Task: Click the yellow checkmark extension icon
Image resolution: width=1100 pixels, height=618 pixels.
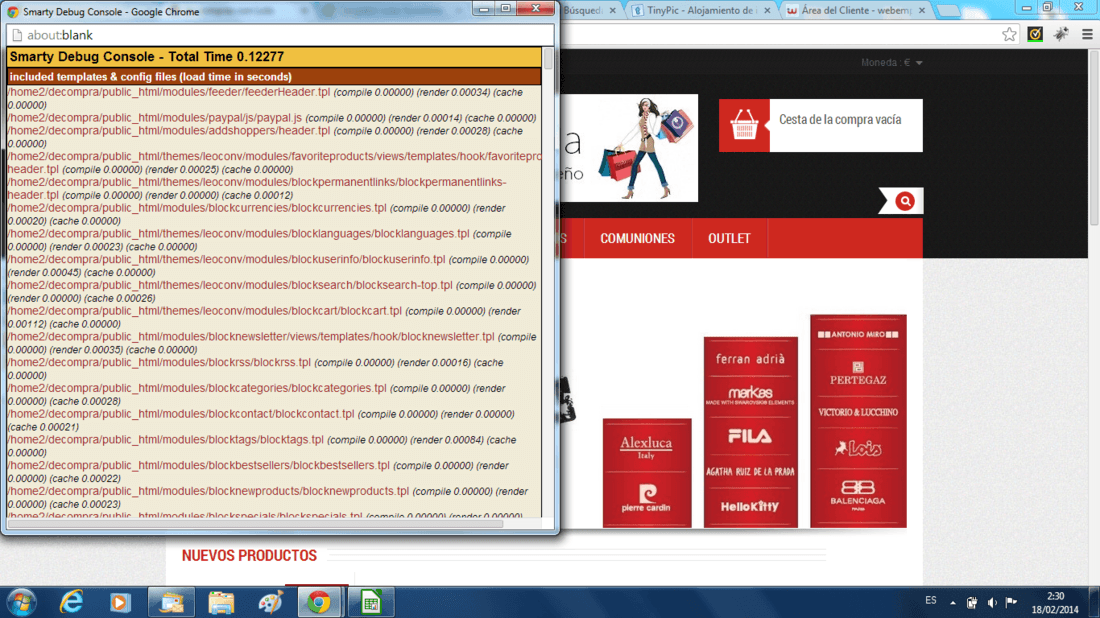Action: coord(1035,34)
